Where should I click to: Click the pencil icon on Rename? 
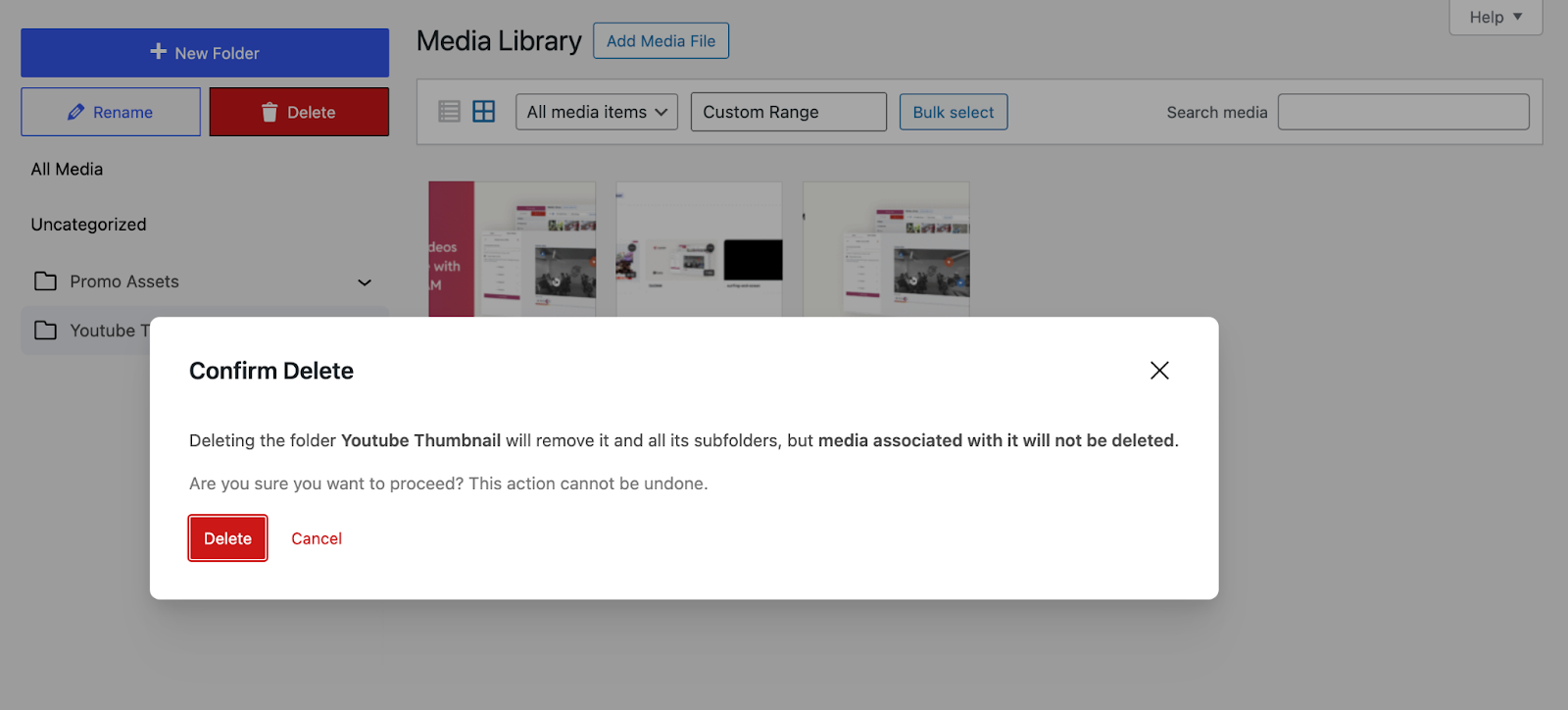(x=75, y=113)
